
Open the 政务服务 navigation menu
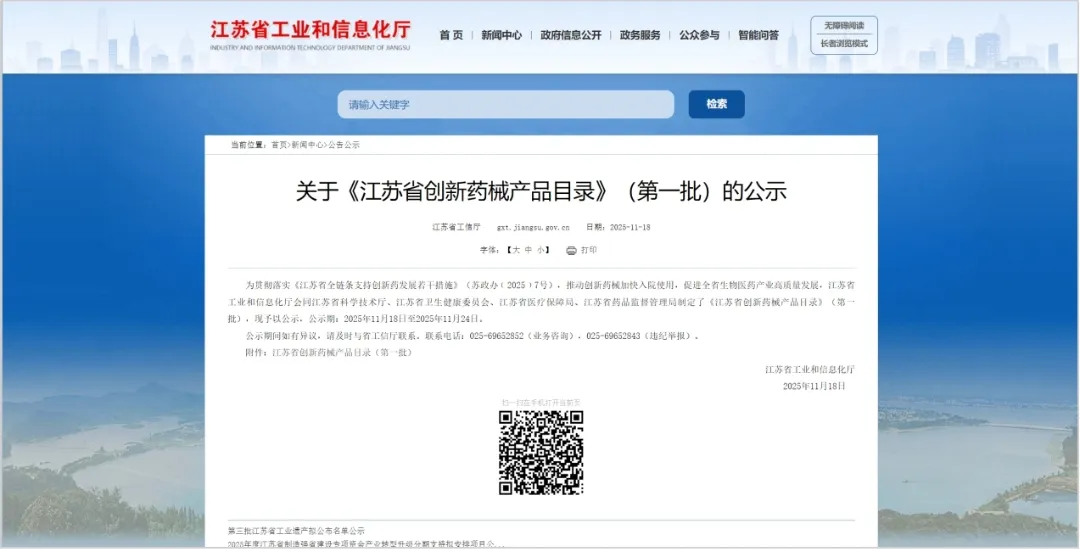pyautogui.click(x=640, y=35)
